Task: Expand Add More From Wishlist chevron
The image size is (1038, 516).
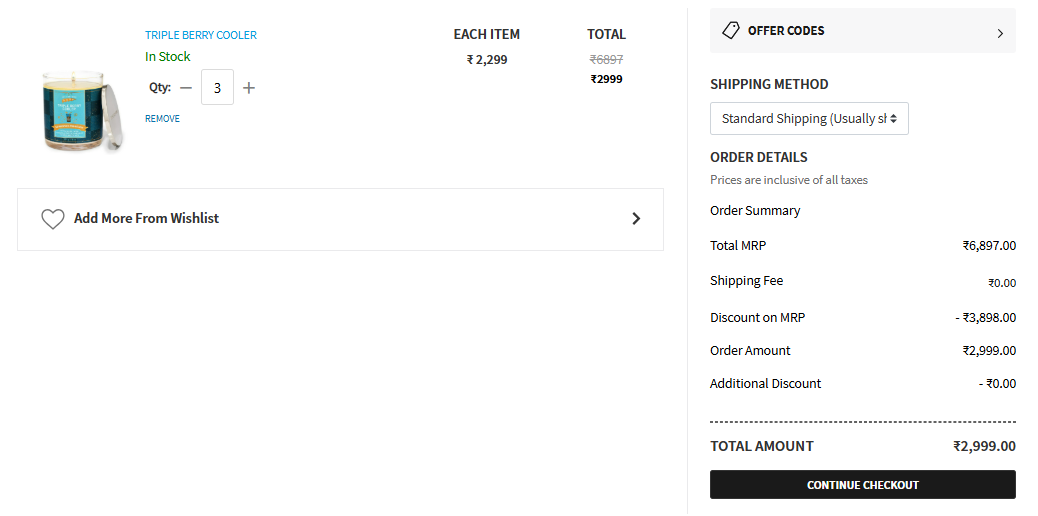Action: coord(636,219)
